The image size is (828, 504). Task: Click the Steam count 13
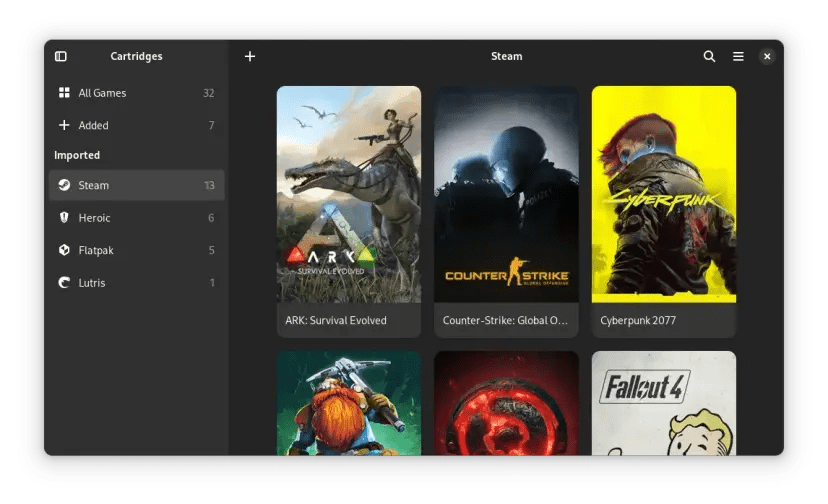[209, 185]
